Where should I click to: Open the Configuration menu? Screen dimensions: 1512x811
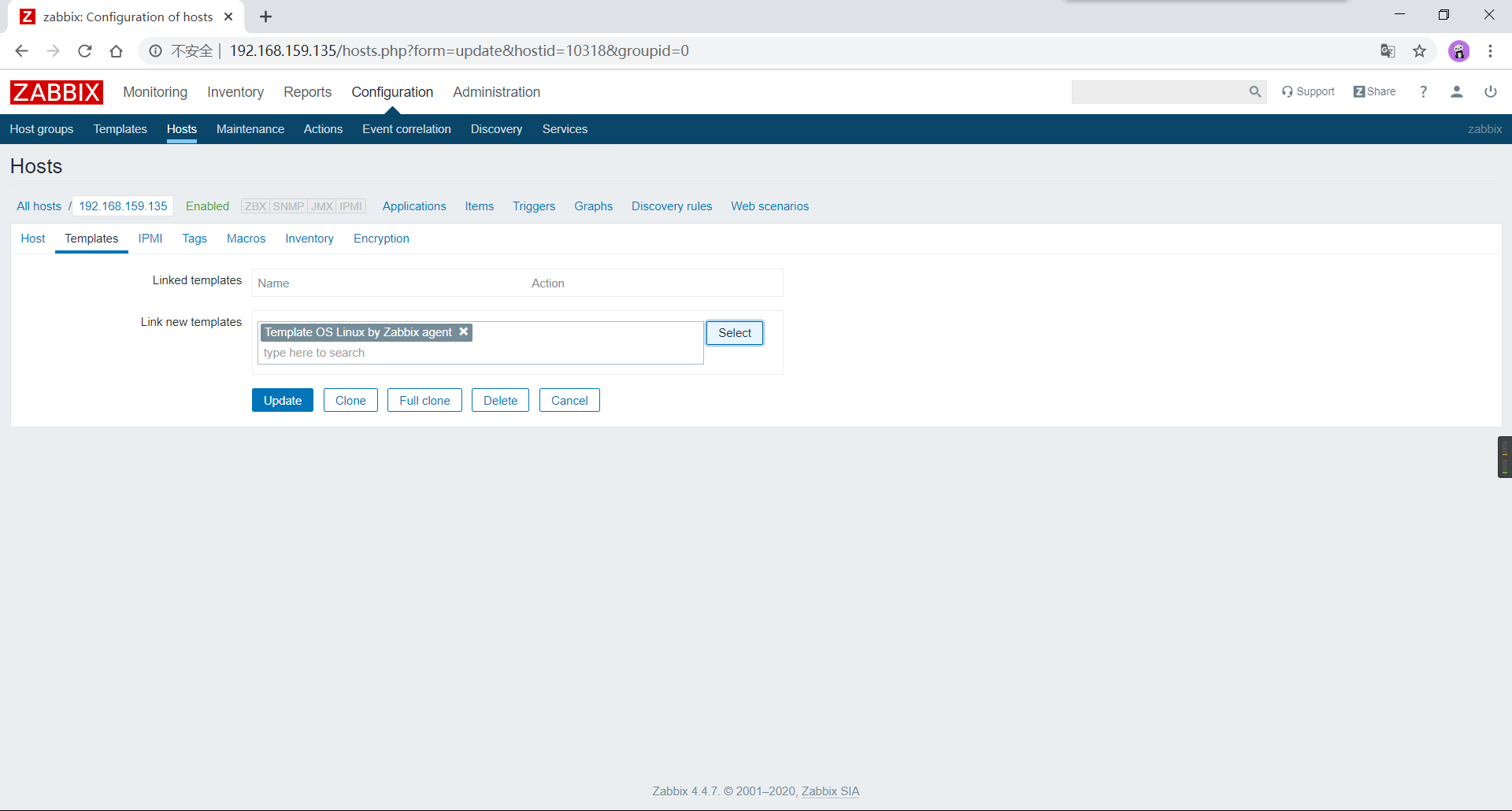coord(392,92)
